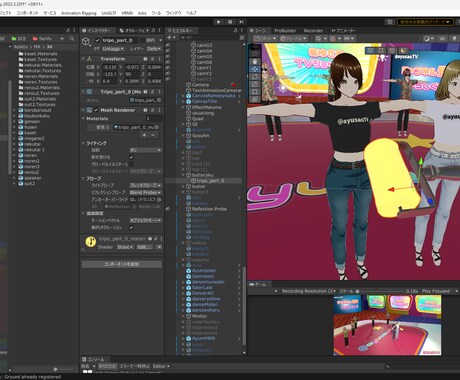This screenshot has width=460, height=380.
Task: Lock the Hierarchy panel
Action: [x=236, y=30]
